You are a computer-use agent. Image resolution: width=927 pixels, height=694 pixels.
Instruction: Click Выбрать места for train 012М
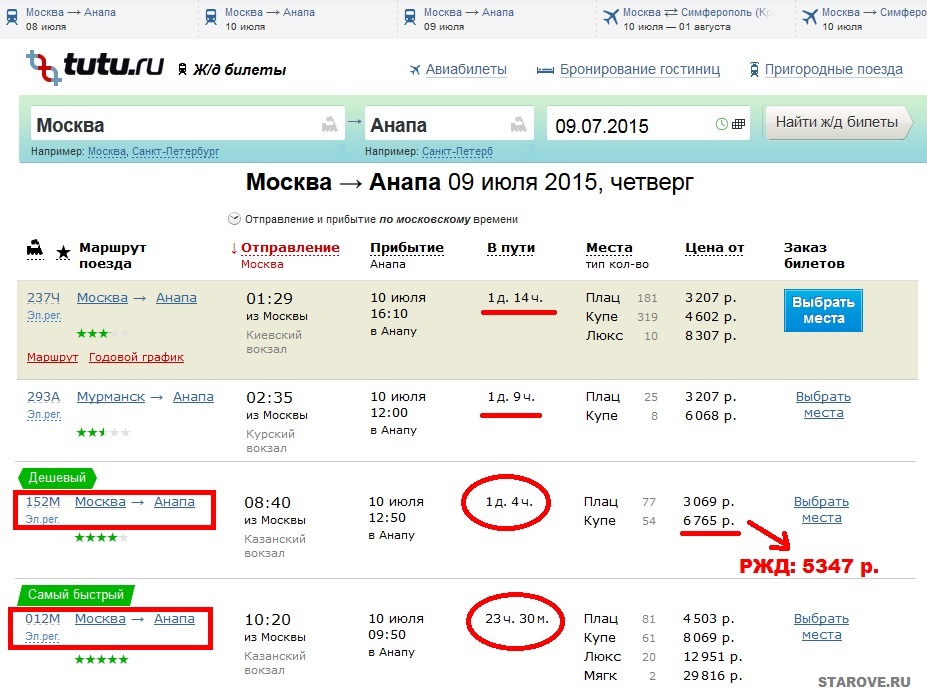[821, 627]
